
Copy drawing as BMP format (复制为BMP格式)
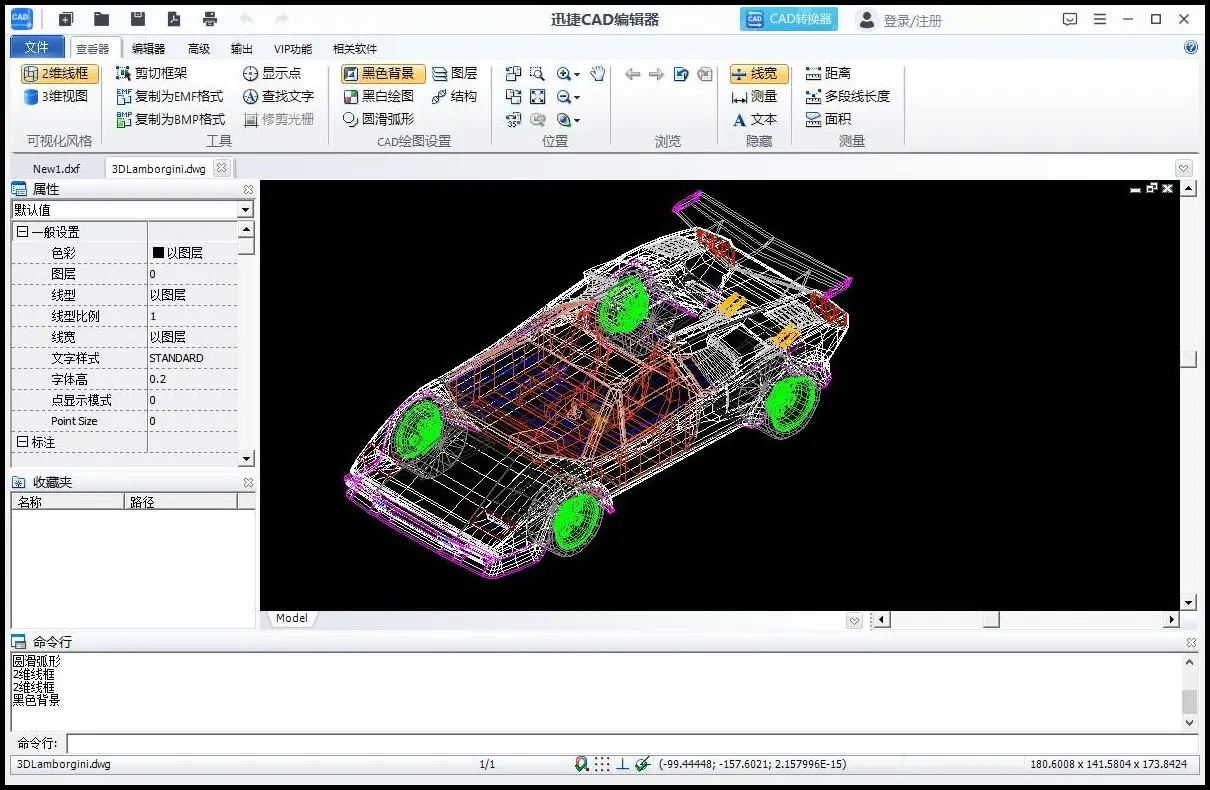click(x=170, y=119)
